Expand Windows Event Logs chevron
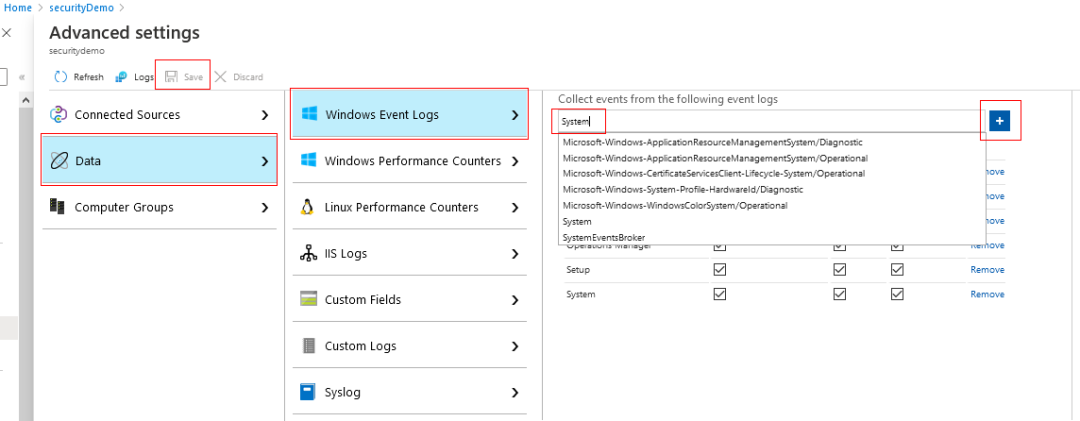 (x=515, y=115)
